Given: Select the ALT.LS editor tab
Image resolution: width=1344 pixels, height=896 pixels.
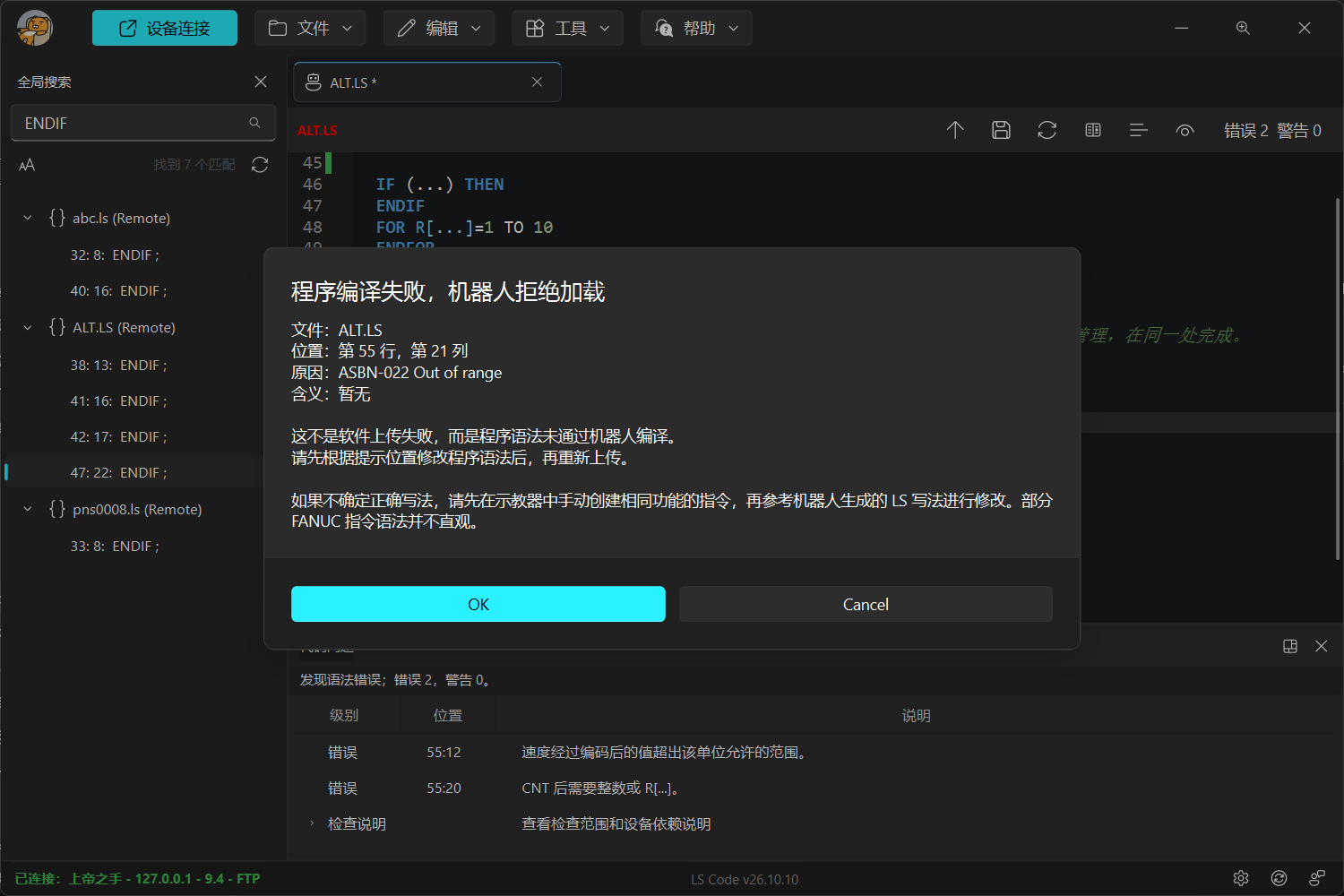Looking at the screenshot, I should coord(427,82).
